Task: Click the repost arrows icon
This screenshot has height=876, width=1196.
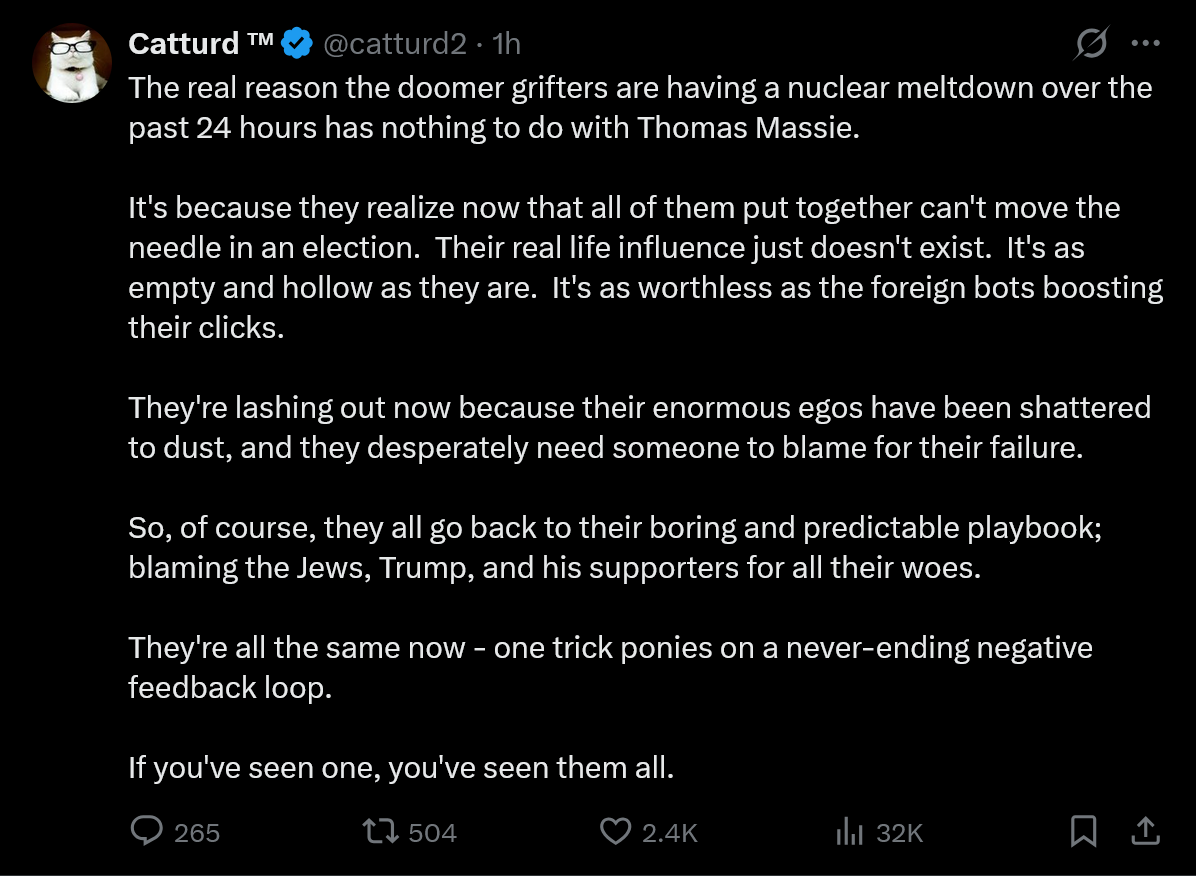Action: point(380,832)
